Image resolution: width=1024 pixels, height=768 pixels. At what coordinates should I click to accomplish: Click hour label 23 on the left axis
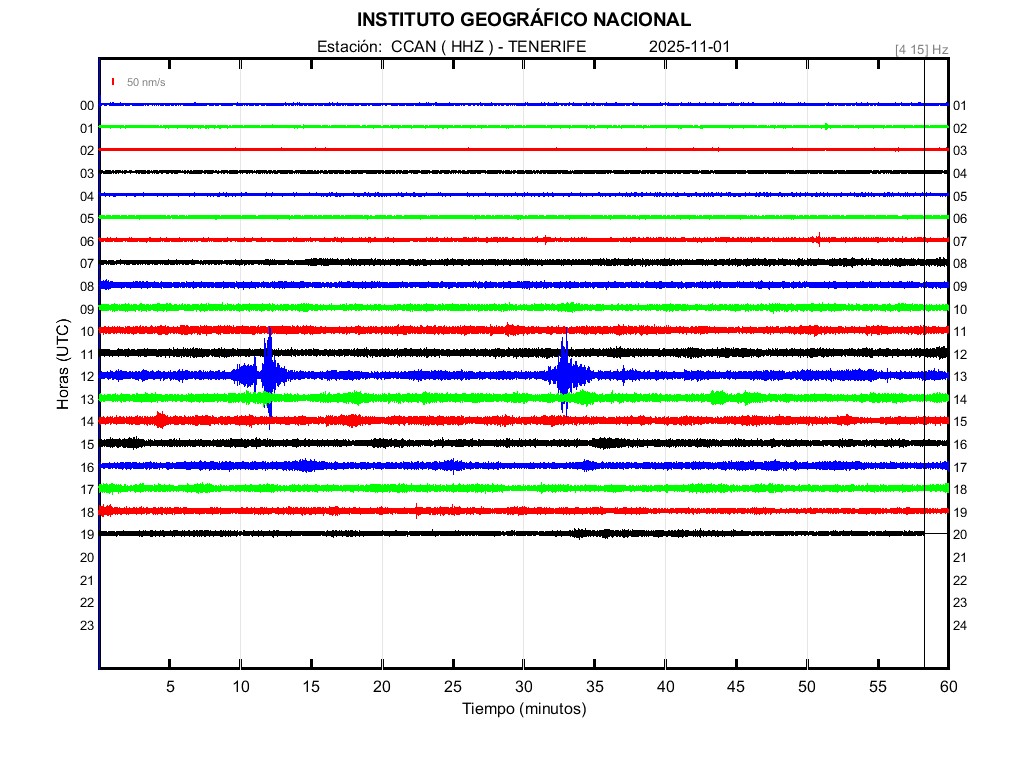pyautogui.click(x=87, y=626)
